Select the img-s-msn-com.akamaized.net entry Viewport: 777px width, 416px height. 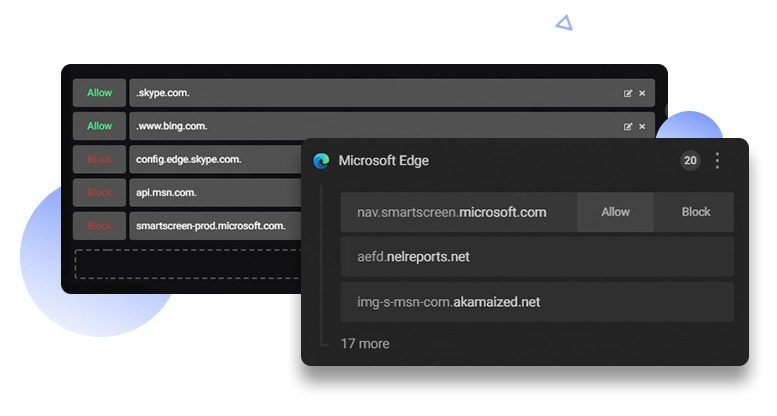[537, 302]
